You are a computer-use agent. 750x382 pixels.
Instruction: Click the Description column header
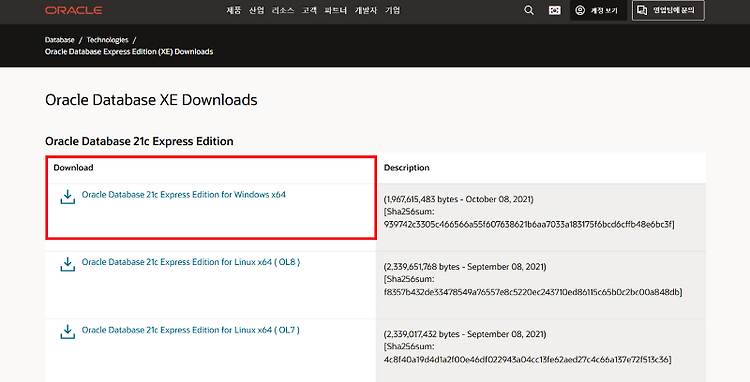pyautogui.click(x=407, y=167)
